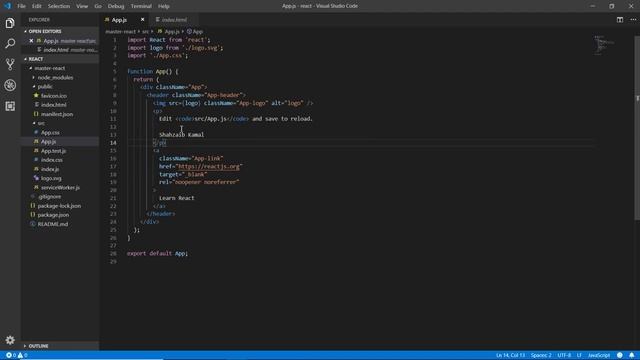The image size is (640, 360).
Task: Open App.css in the explorer
Action: pos(50,133)
